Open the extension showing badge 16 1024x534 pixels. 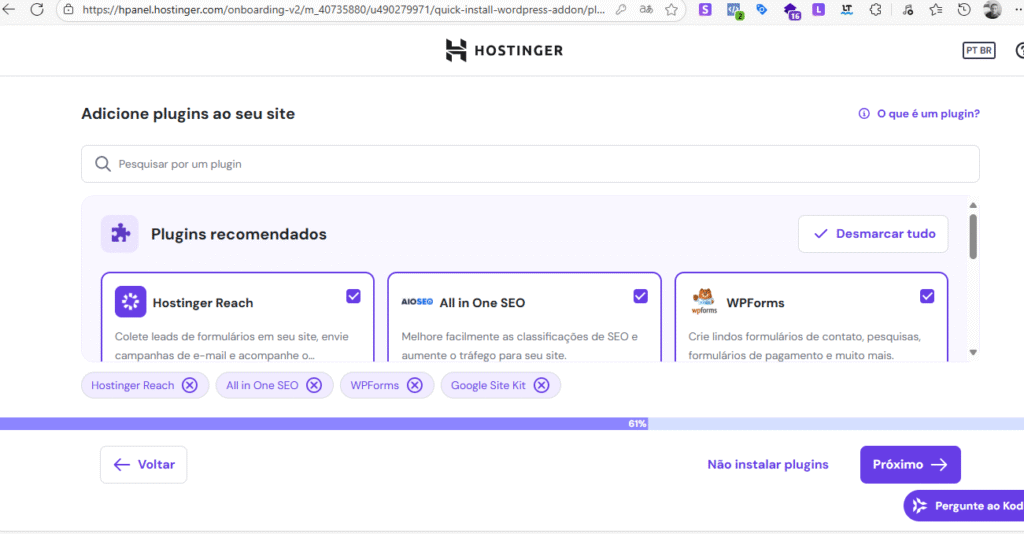pos(791,11)
